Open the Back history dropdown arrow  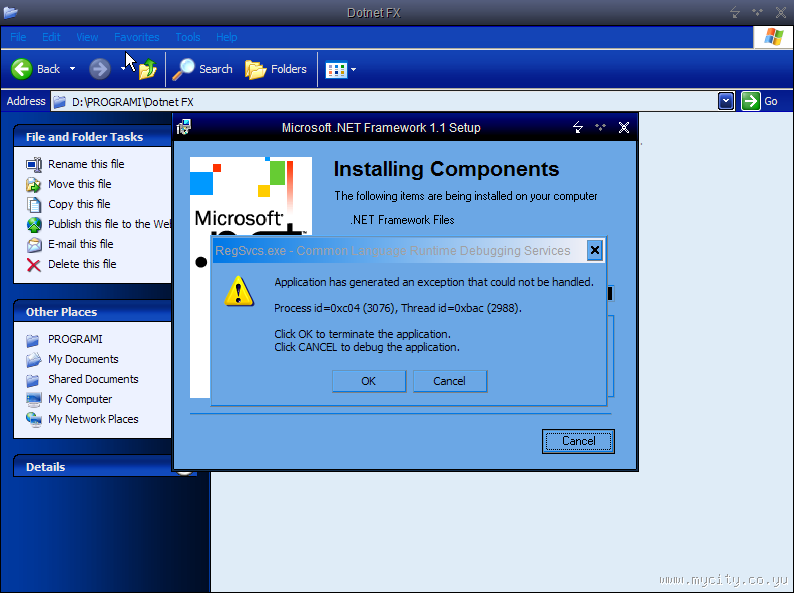pyautogui.click(x=72, y=69)
